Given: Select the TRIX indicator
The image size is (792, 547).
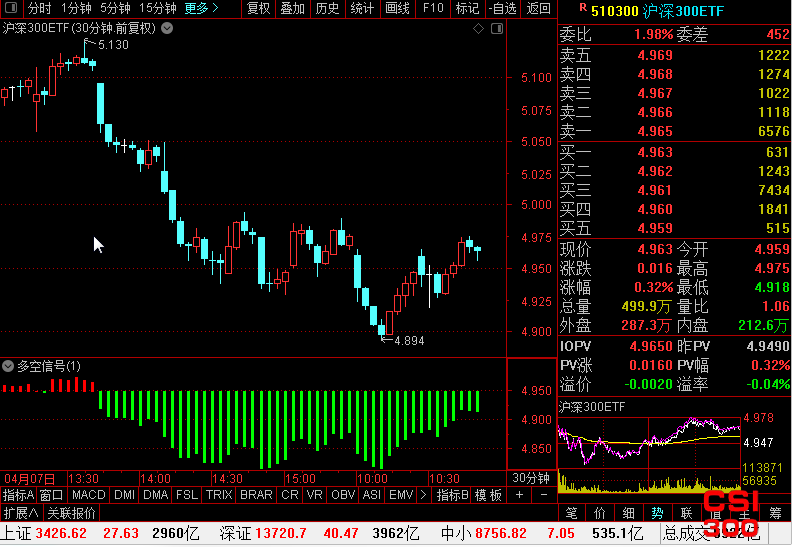Looking at the screenshot, I should point(219,495).
